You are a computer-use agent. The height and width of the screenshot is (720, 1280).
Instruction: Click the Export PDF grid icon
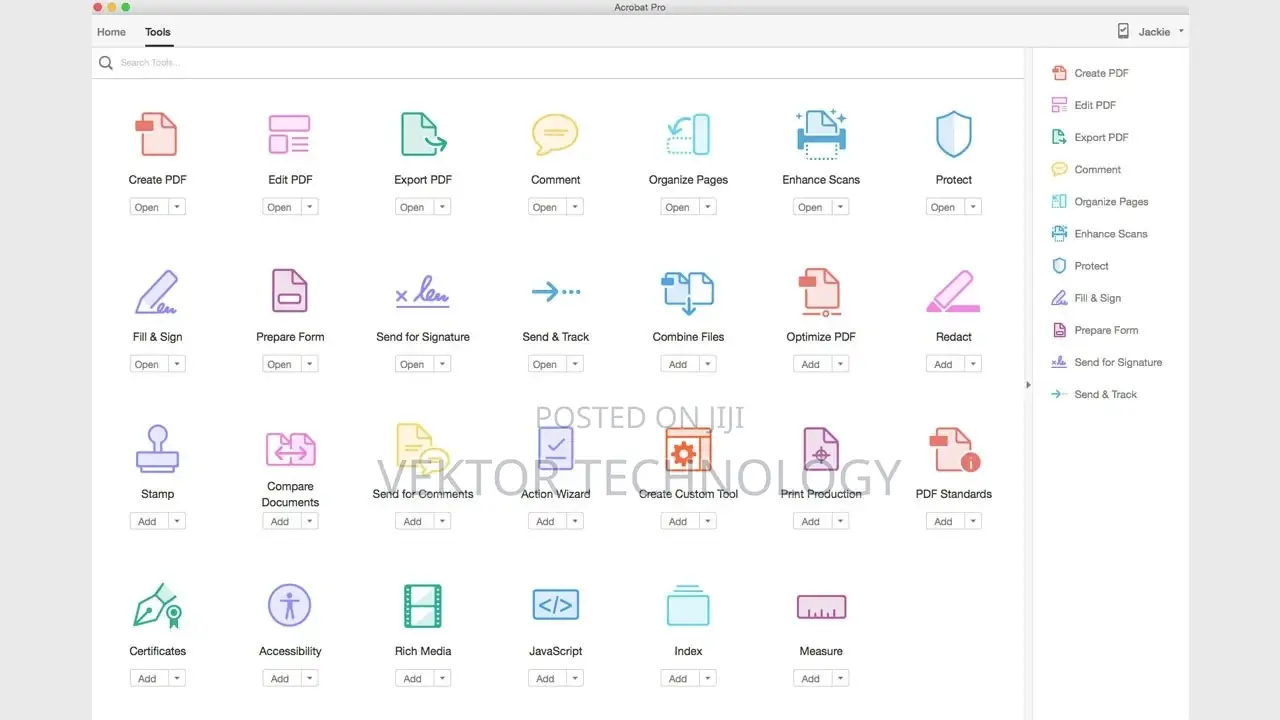(x=423, y=134)
